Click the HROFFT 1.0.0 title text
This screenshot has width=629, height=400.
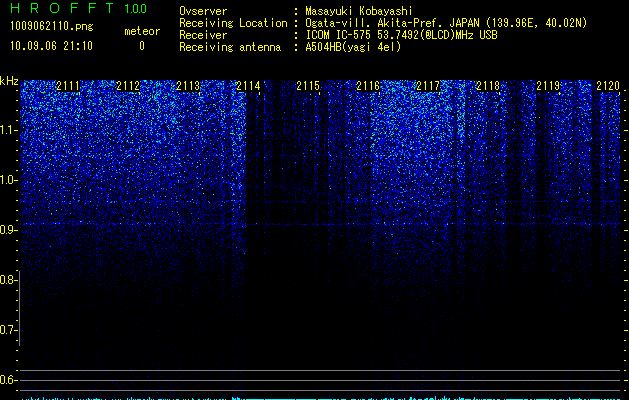tap(79, 8)
